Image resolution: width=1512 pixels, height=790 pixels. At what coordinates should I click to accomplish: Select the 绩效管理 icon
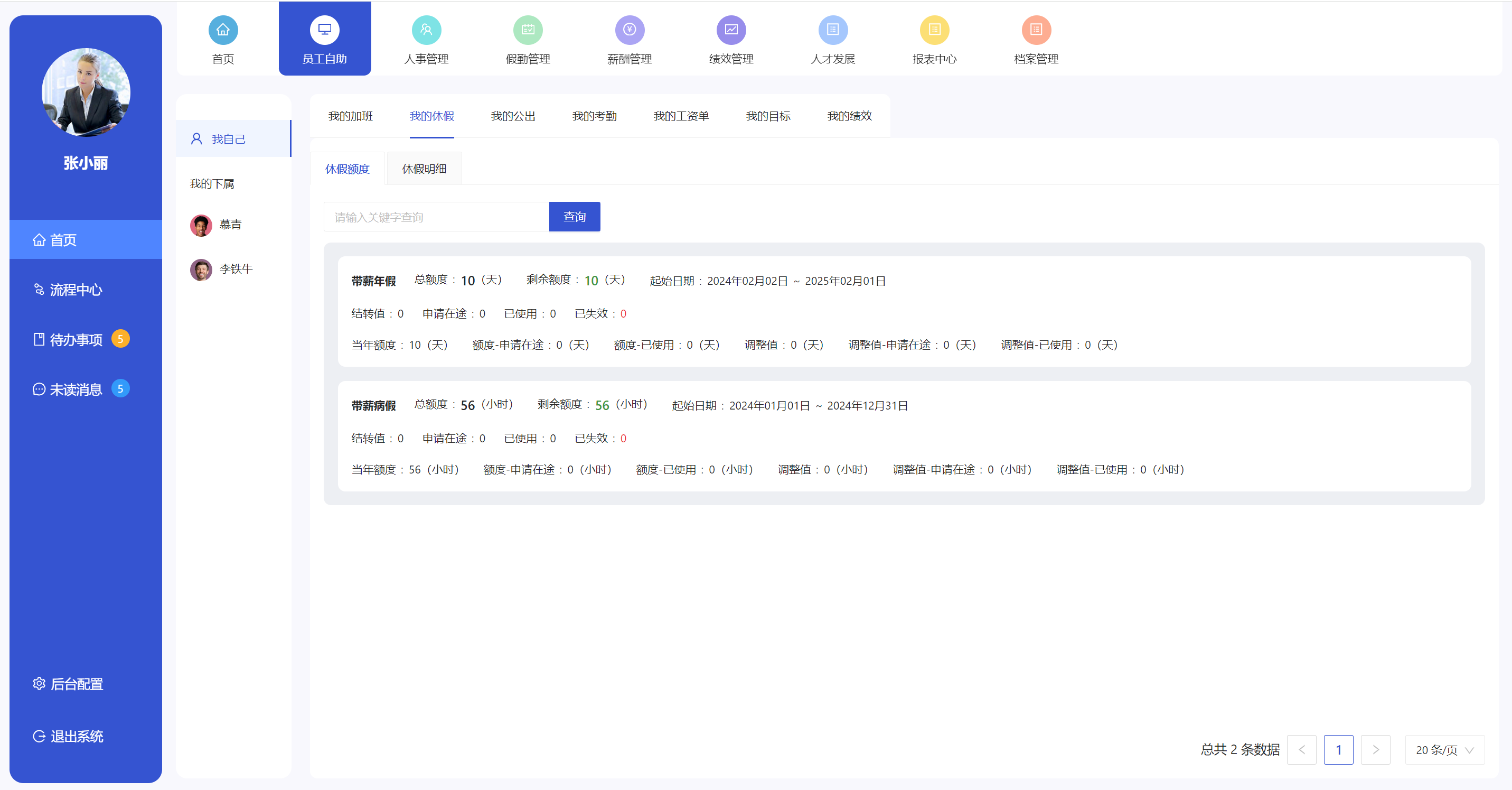pos(731,30)
